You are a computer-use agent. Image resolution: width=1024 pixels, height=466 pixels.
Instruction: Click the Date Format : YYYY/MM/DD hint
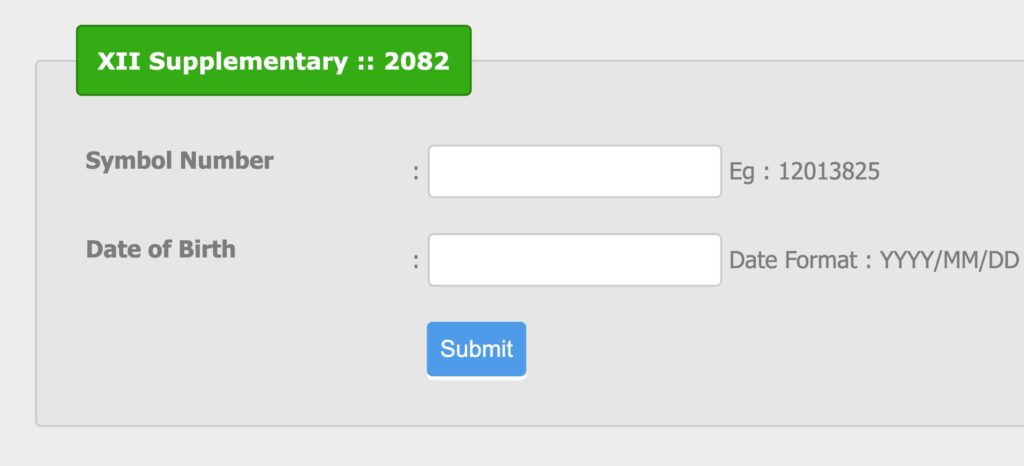point(873,261)
